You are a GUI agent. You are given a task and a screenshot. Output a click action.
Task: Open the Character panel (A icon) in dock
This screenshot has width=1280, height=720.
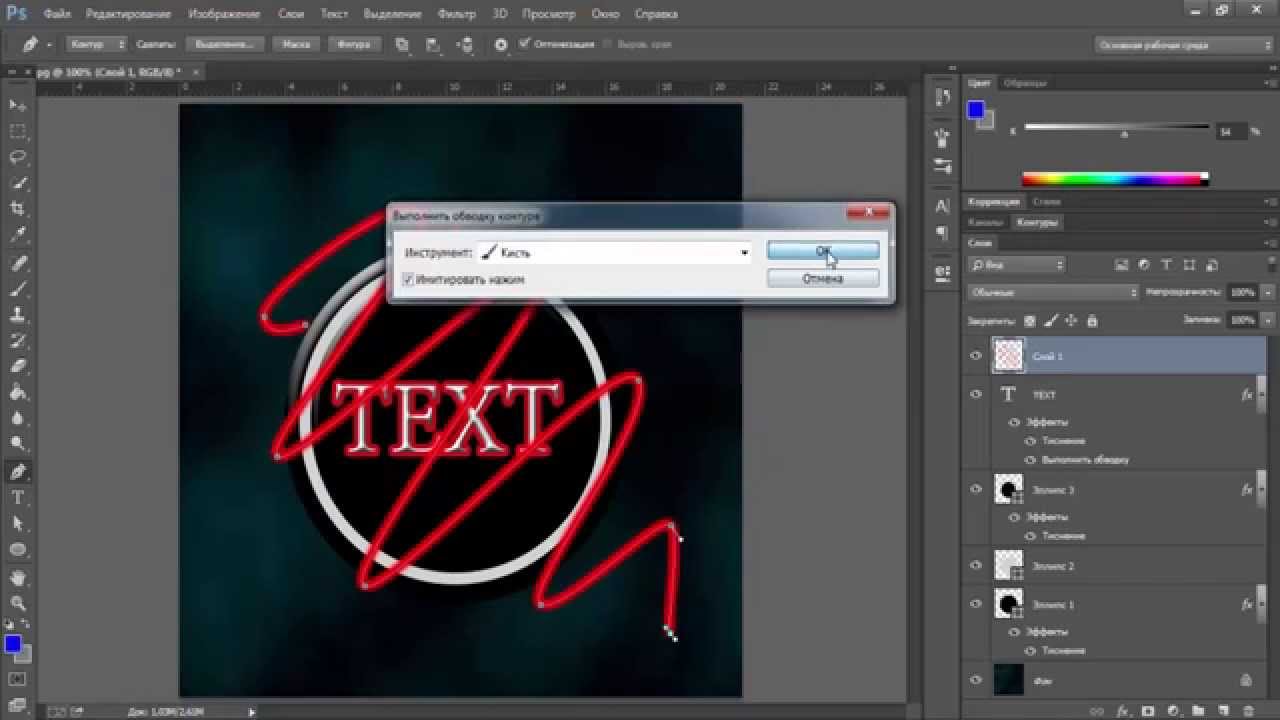[x=942, y=207]
